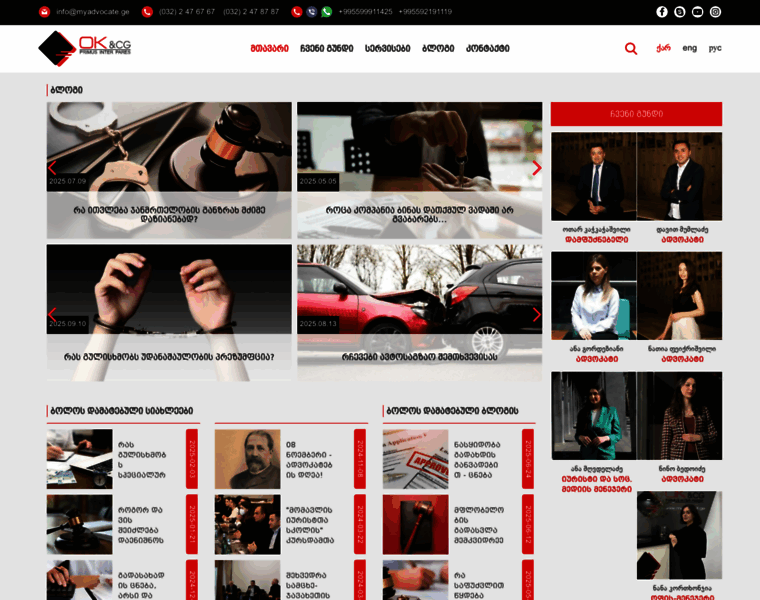The height and width of the screenshot is (600, 760).
Task: Click the იურისტი და სოც. მედიის მენეჯერი label
Action: point(597,484)
